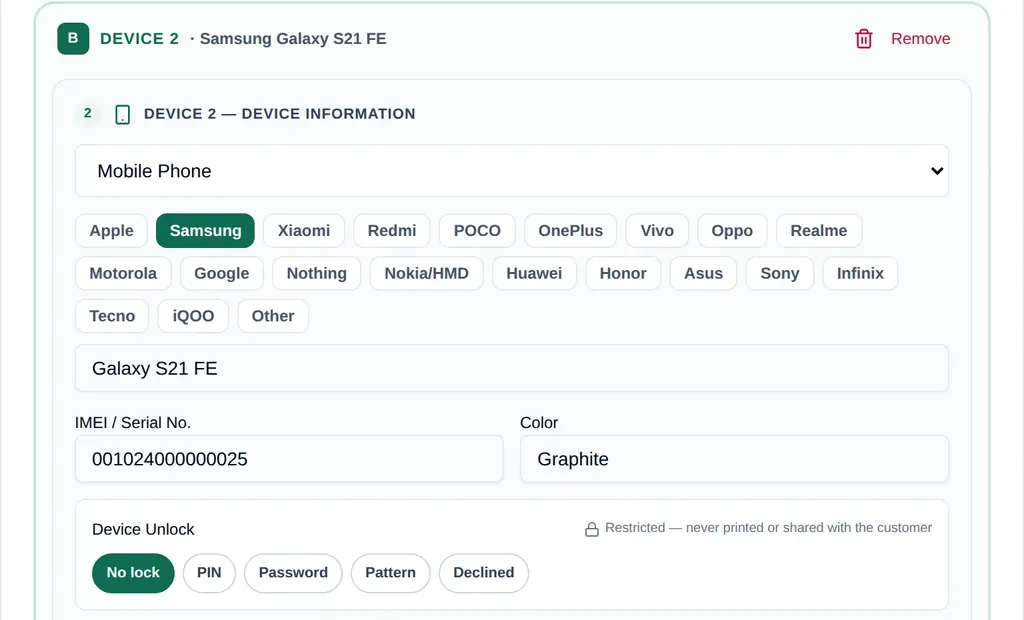This screenshot has height=620, width=1024.
Task: Open the Mobile Phone device type dropdown
Action: (x=512, y=171)
